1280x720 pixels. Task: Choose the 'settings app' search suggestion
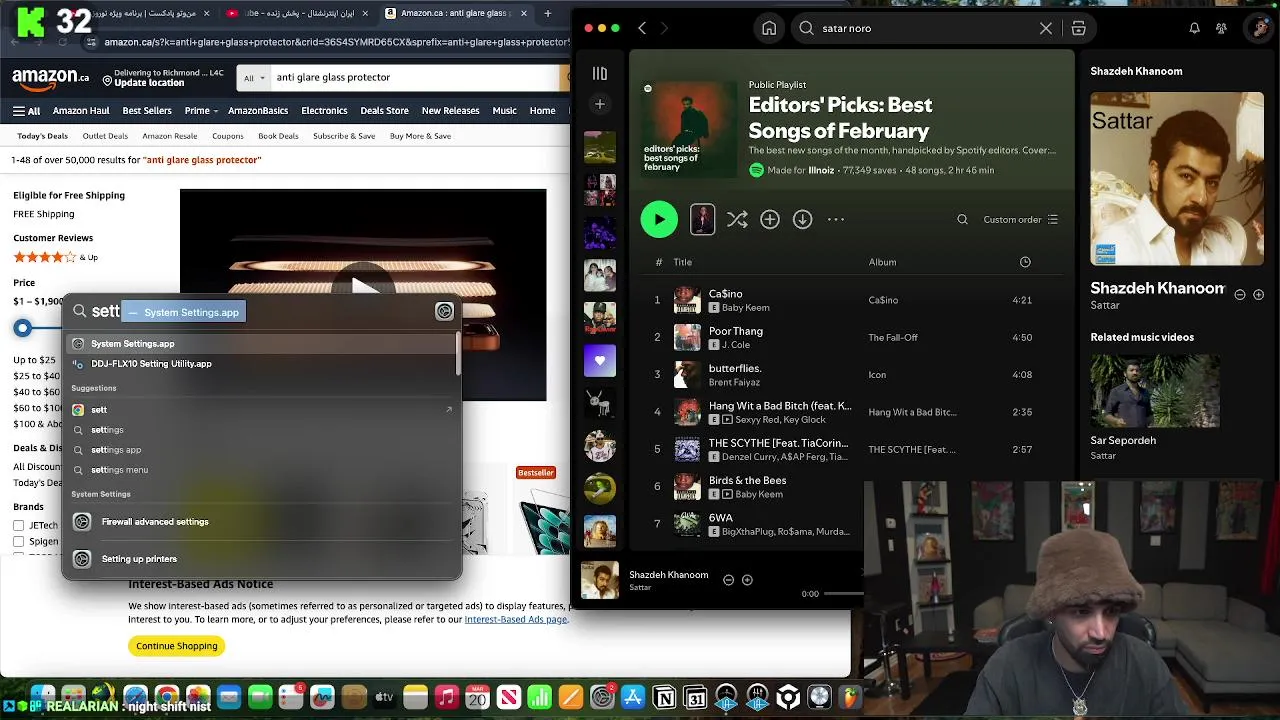[262, 450]
